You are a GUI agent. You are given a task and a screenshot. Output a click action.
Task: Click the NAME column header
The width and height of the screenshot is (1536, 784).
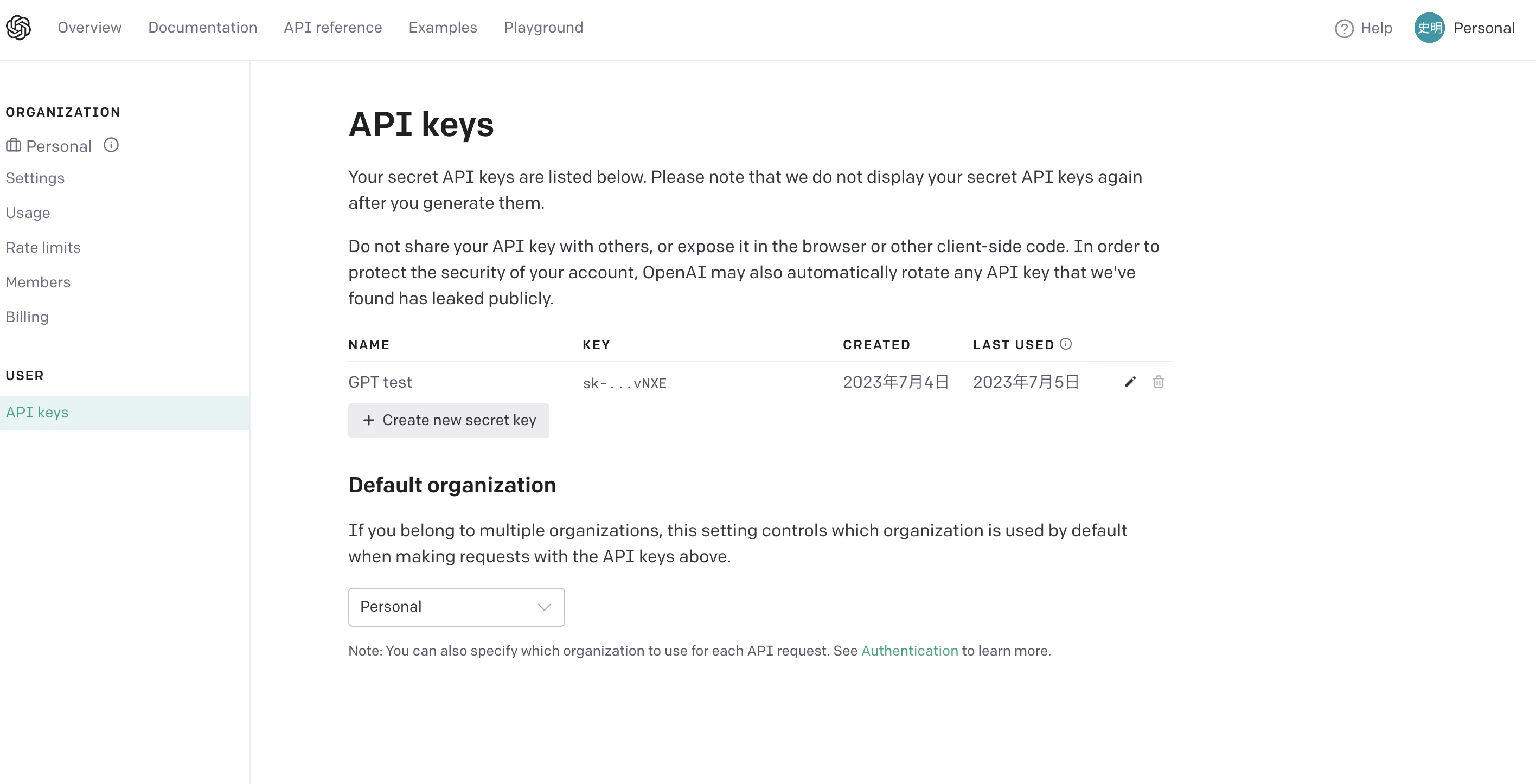[x=368, y=345]
